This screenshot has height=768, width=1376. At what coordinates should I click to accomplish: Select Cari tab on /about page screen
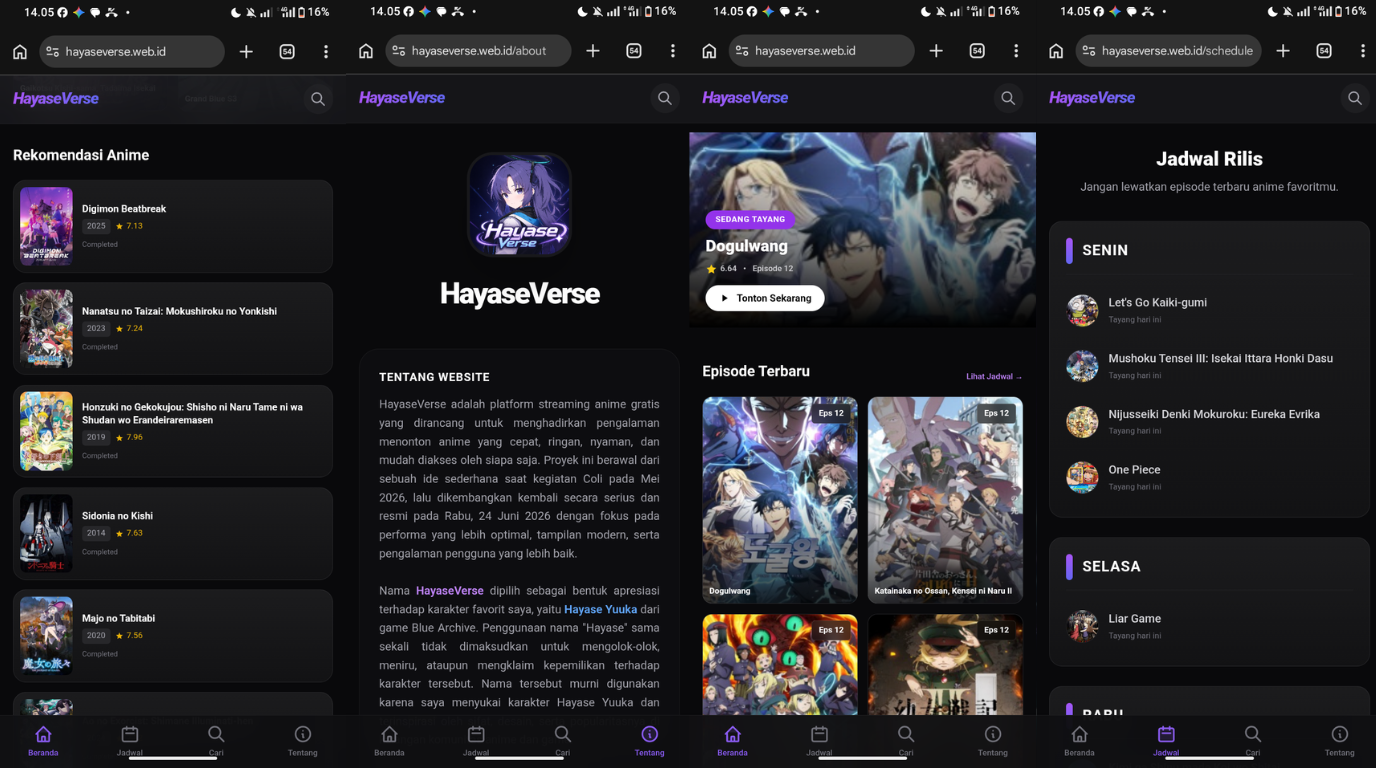coord(563,741)
